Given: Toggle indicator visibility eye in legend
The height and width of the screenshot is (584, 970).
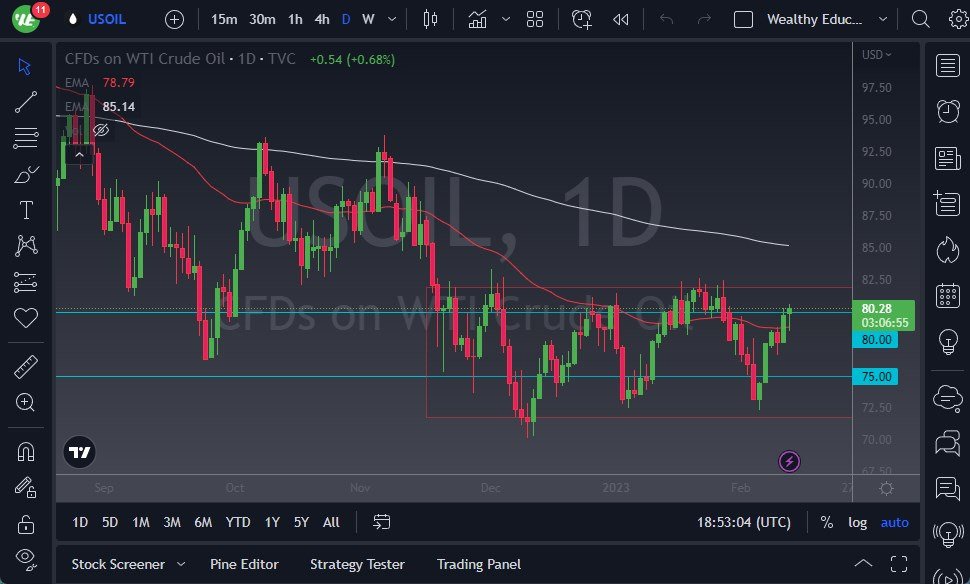Looking at the screenshot, I should click(x=101, y=130).
